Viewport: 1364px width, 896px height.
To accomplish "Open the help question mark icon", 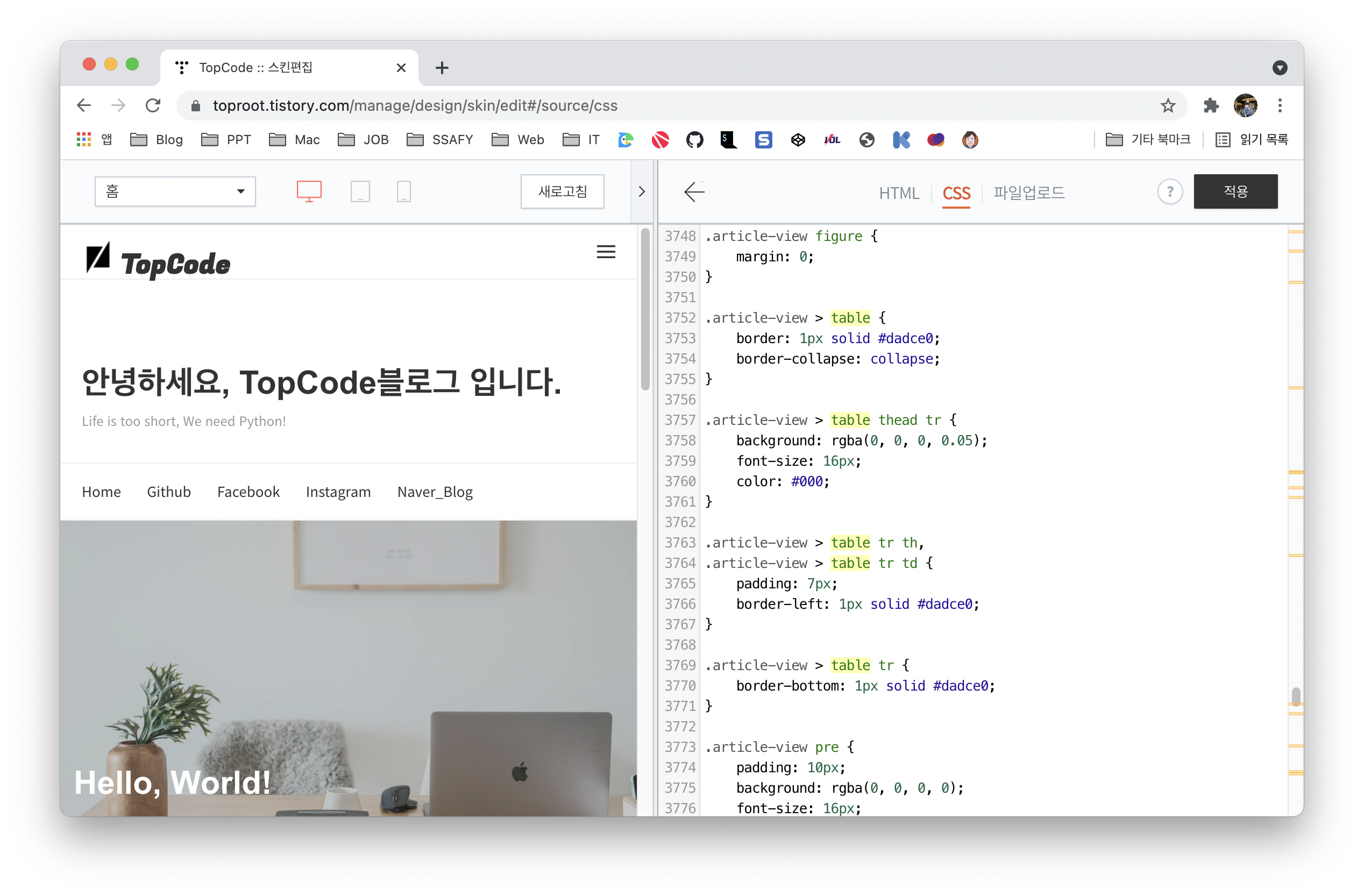I will coord(1170,192).
